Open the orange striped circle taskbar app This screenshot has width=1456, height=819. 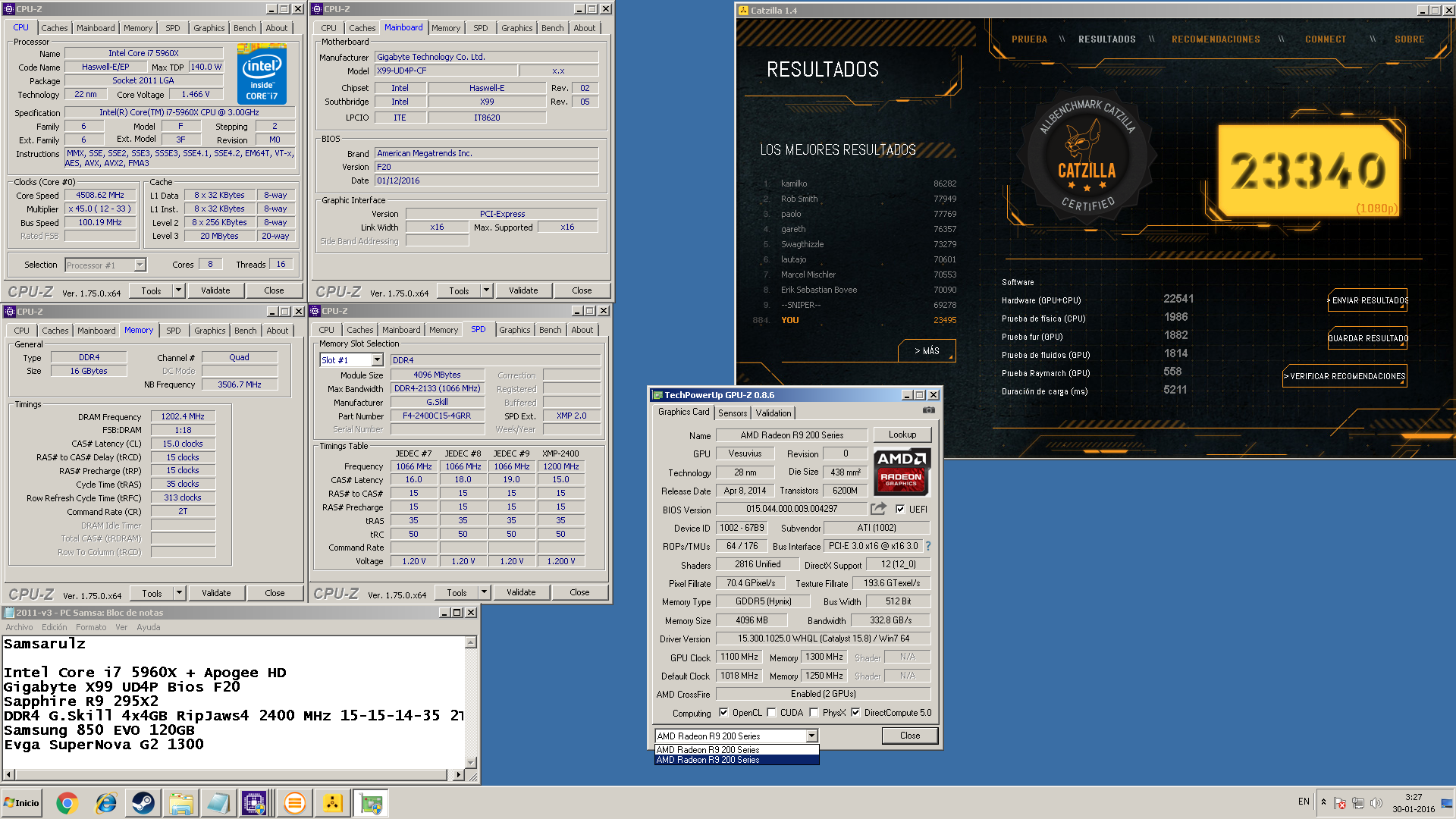[x=294, y=803]
